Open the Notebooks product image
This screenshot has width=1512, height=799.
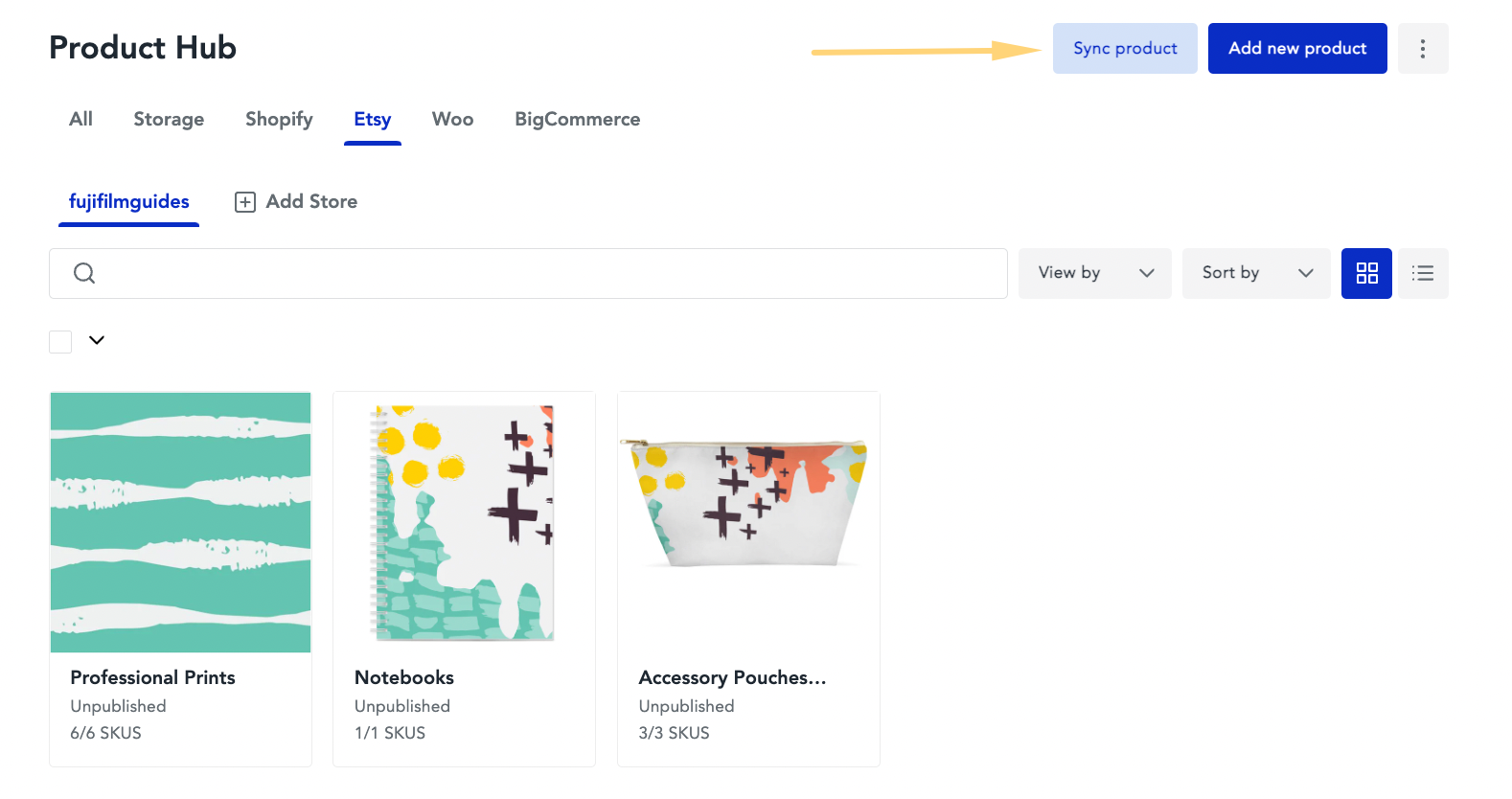point(464,522)
